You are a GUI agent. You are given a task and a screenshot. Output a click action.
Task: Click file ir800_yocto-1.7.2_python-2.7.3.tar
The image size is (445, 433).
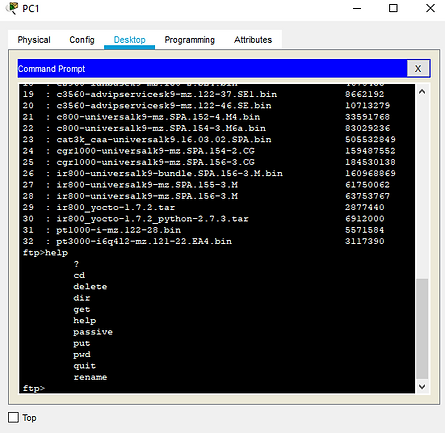tap(152, 219)
